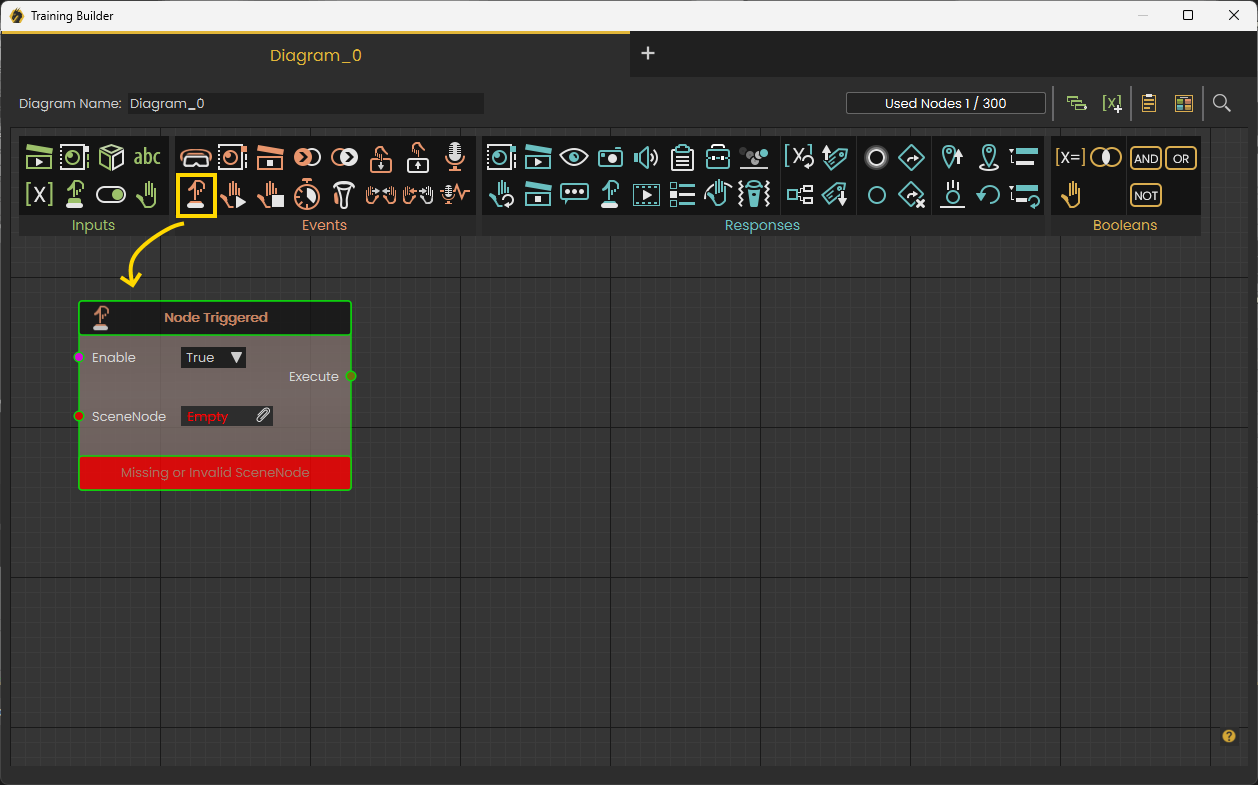Insert the AND boolean node
The width and height of the screenshot is (1258, 785).
(x=1146, y=158)
